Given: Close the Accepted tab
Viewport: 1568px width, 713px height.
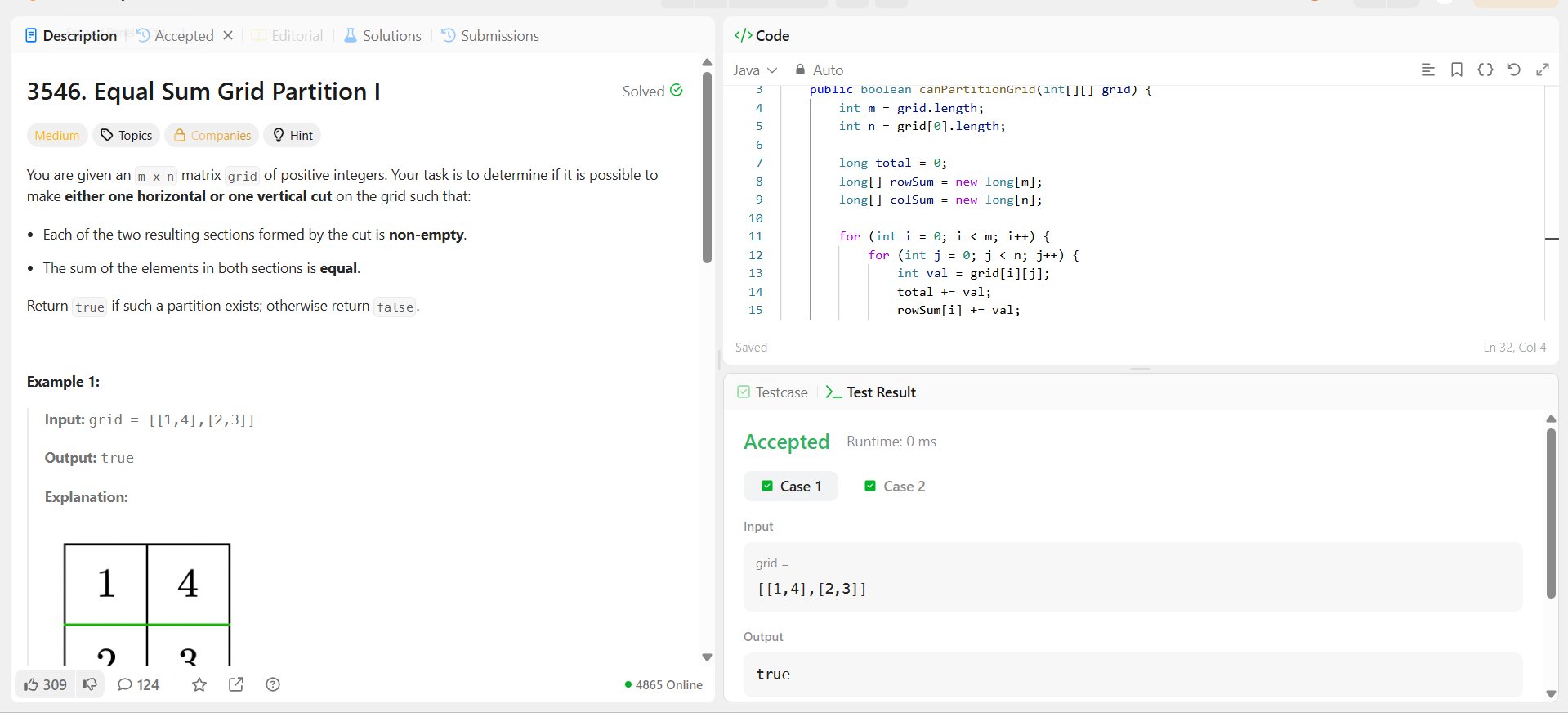Looking at the screenshot, I should pos(228,36).
